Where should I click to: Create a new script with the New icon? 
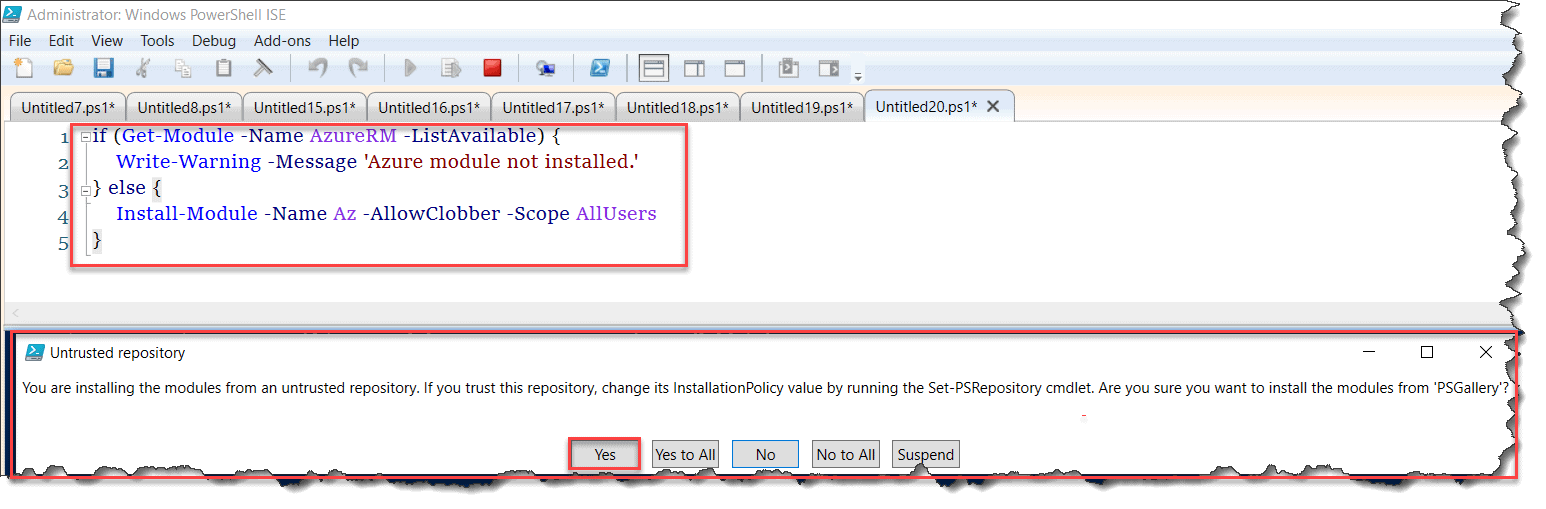point(23,68)
